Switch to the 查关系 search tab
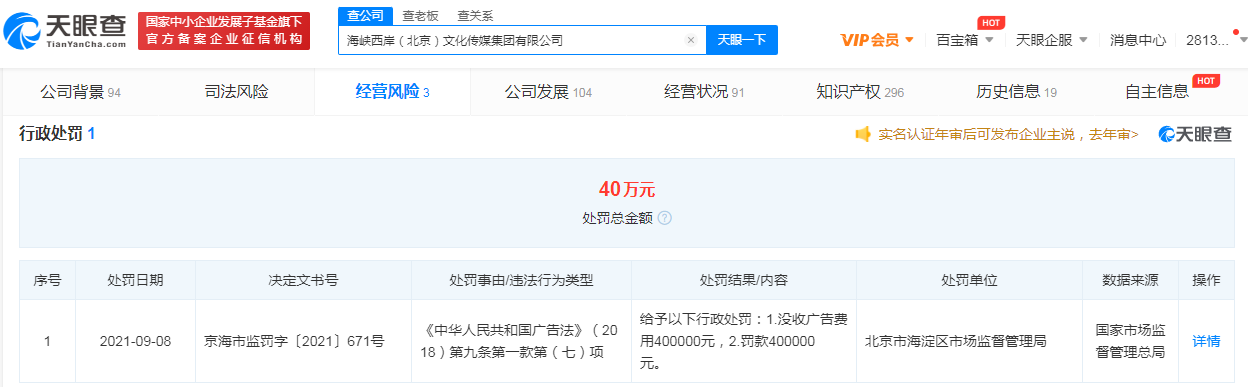The image size is (1248, 387). click(475, 16)
